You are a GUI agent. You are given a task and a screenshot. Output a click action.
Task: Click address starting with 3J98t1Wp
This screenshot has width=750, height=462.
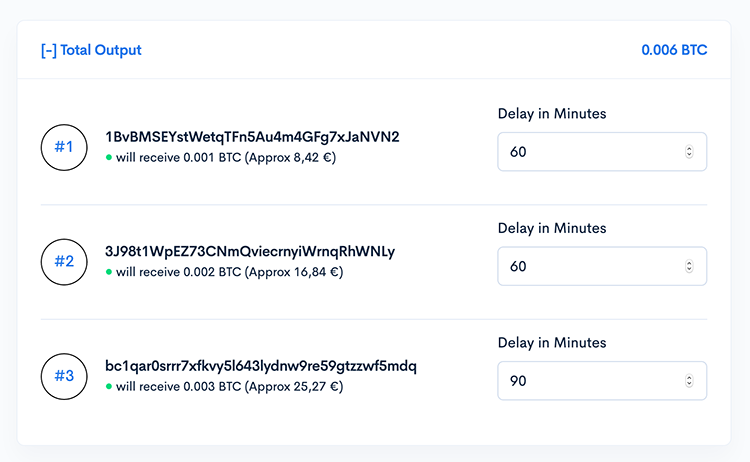250,251
